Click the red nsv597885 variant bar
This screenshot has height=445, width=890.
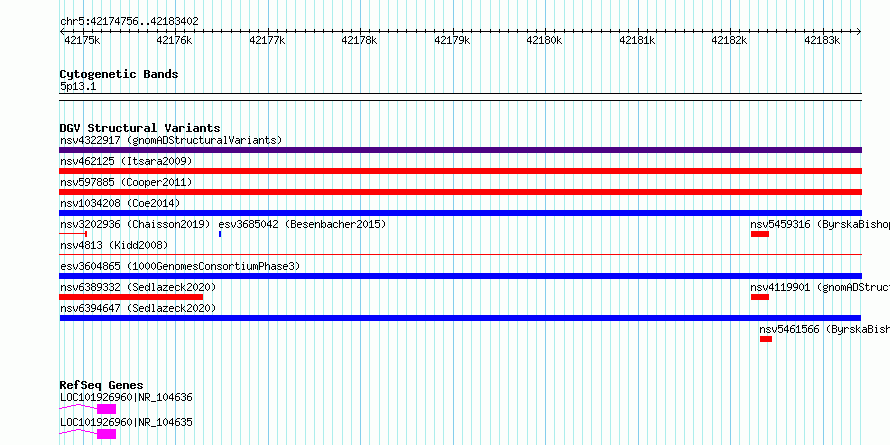pyautogui.click(x=460, y=192)
